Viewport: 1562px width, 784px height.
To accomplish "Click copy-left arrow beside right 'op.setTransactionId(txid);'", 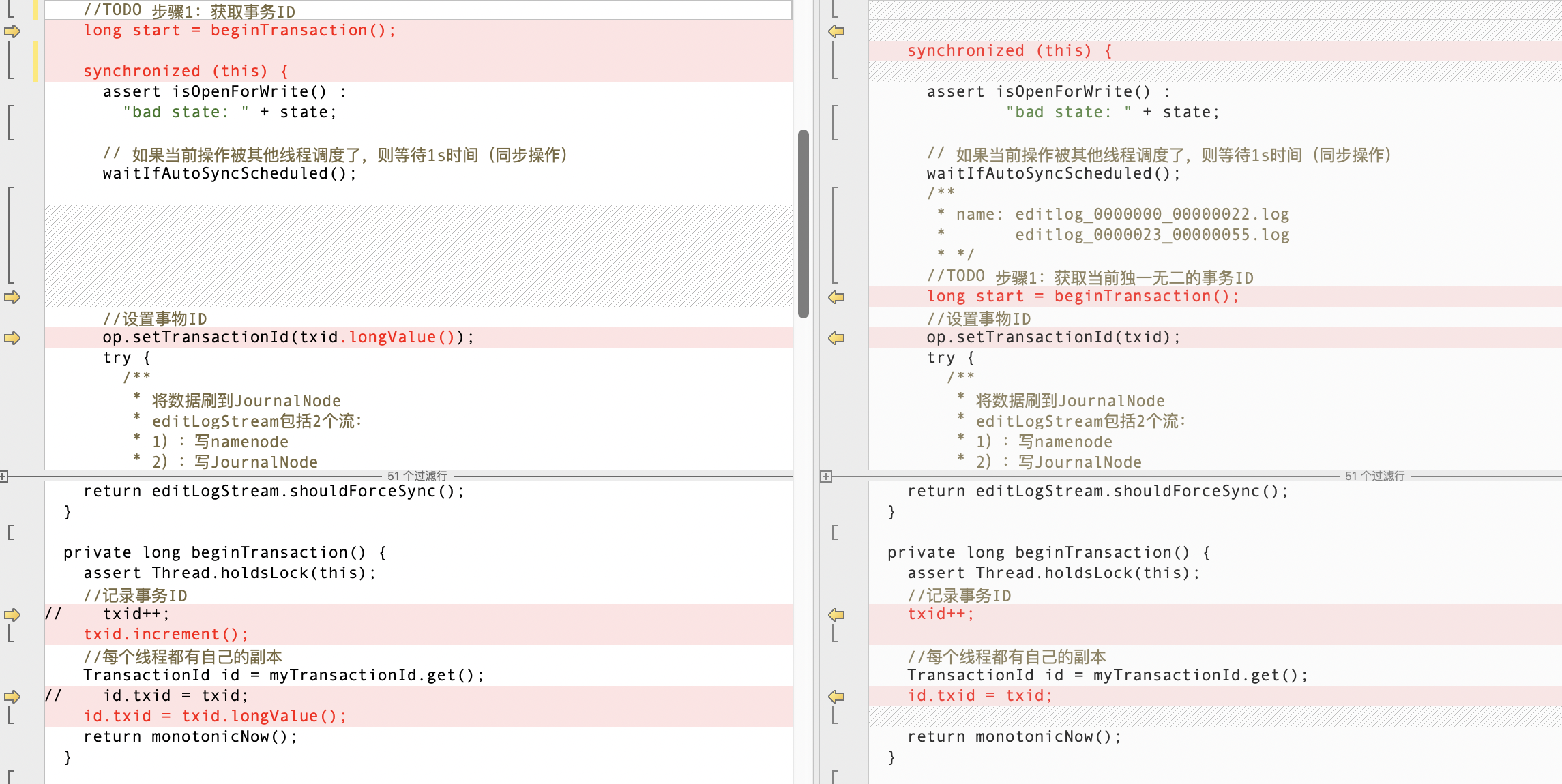I will (x=836, y=337).
